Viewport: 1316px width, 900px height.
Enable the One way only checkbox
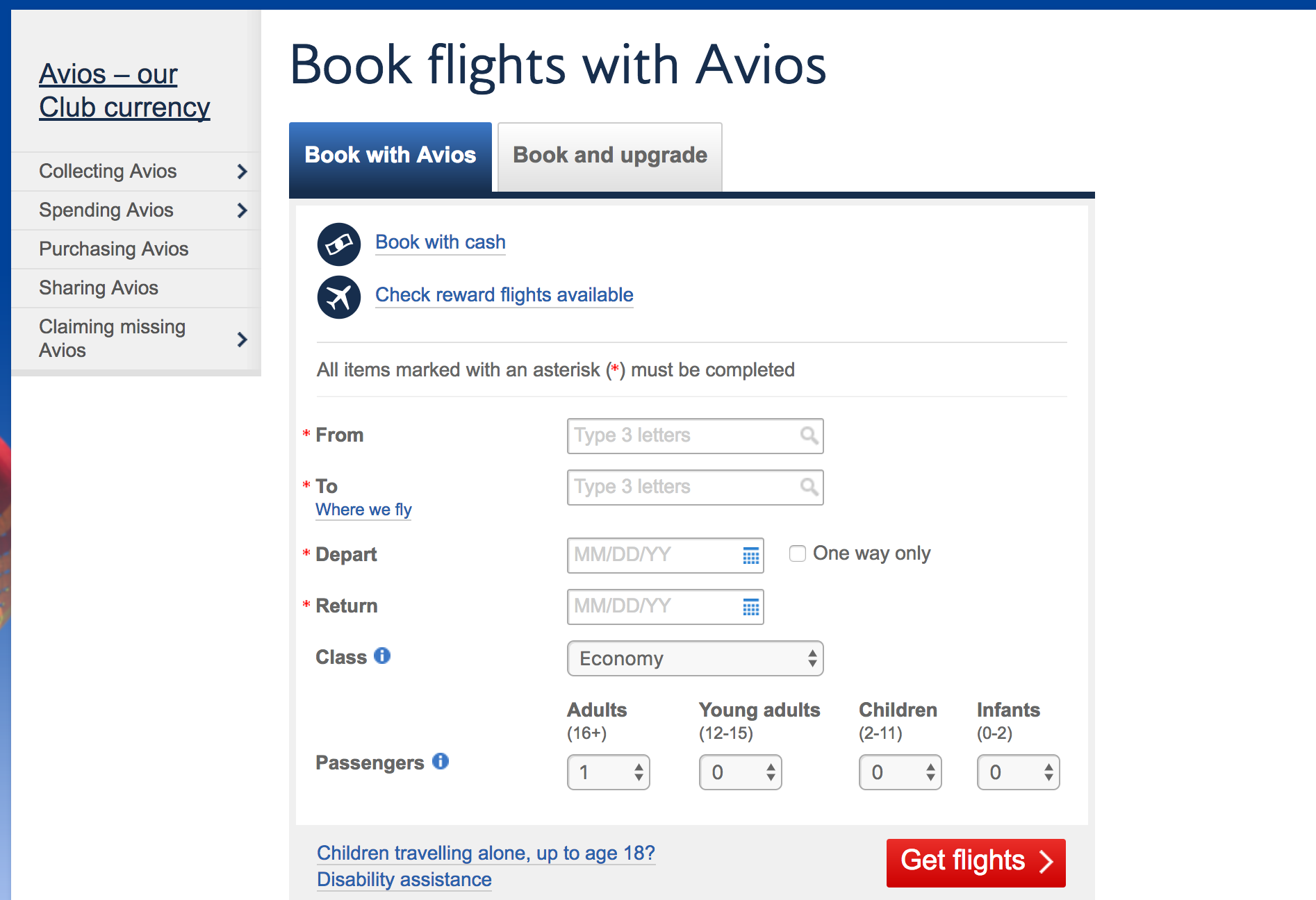coord(798,553)
